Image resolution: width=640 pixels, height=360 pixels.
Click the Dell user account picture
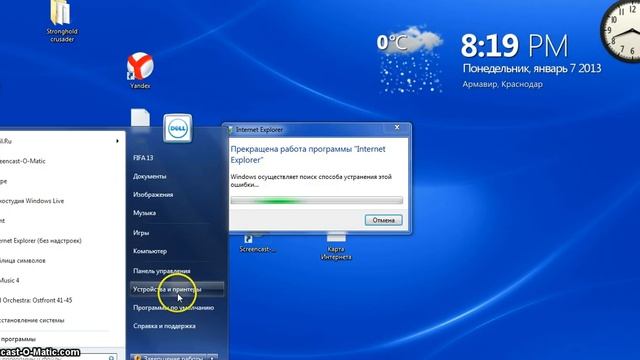pyautogui.click(x=178, y=128)
